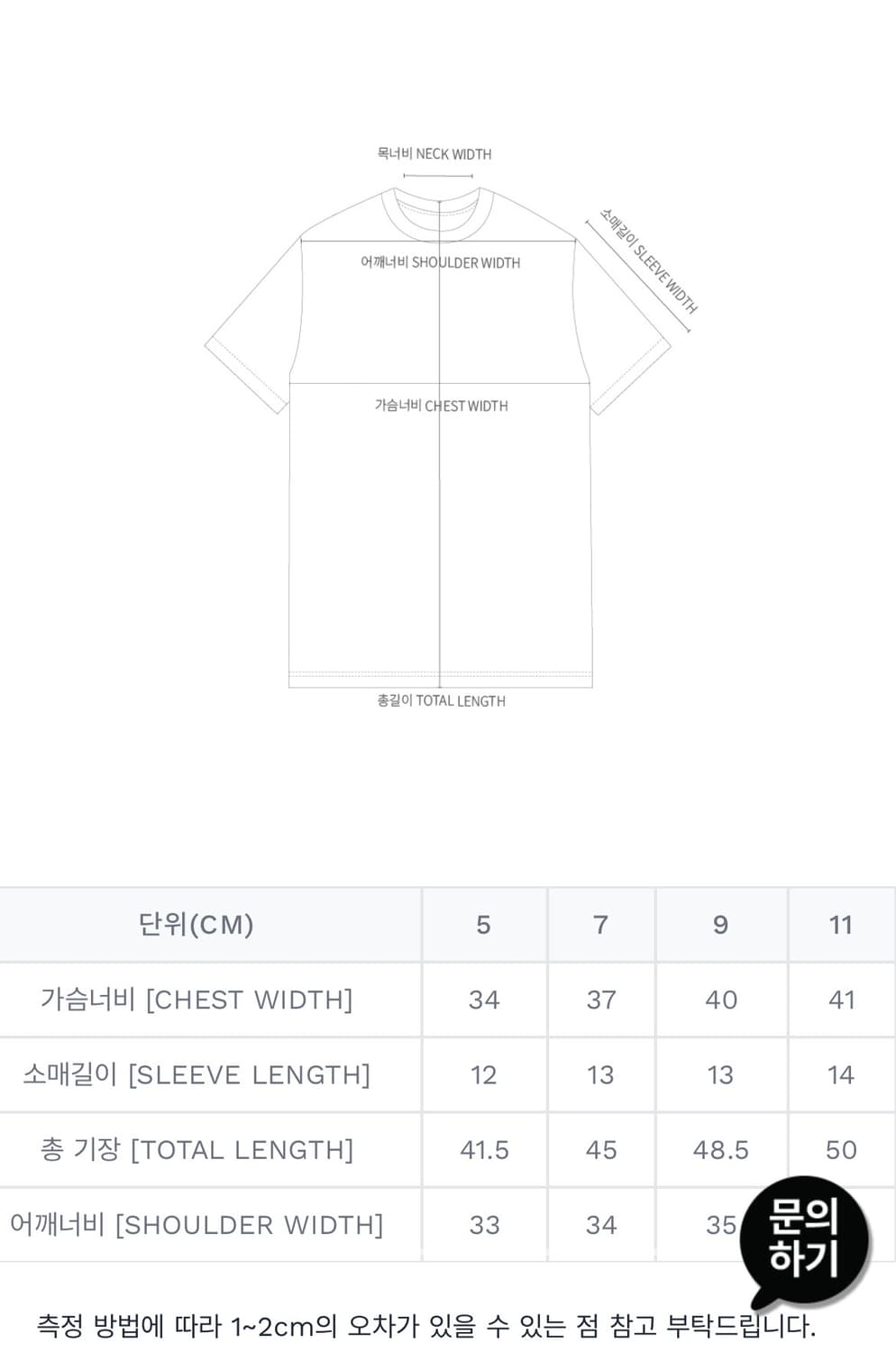Click sleeve length value 14 for size 11
The image size is (896, 1352).
(x=841, y=1075)
